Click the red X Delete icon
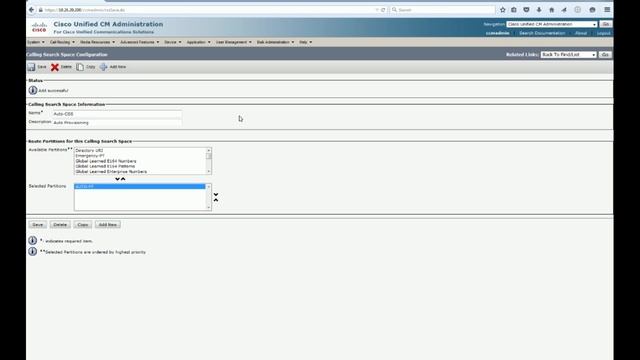Screen dimensions: 640x360 pos(55,67)
